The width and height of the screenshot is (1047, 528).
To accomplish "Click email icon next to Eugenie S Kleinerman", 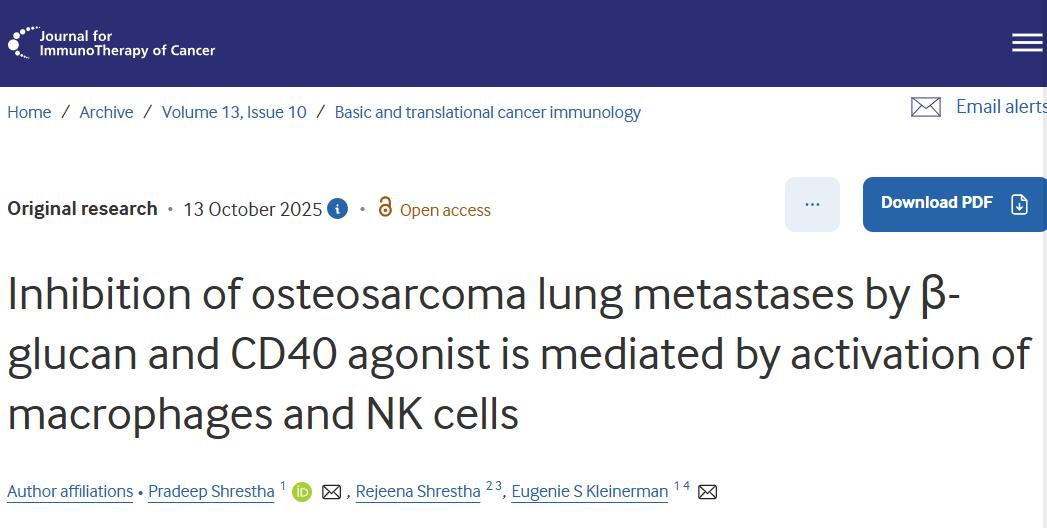I will click(x=707, y=492).
